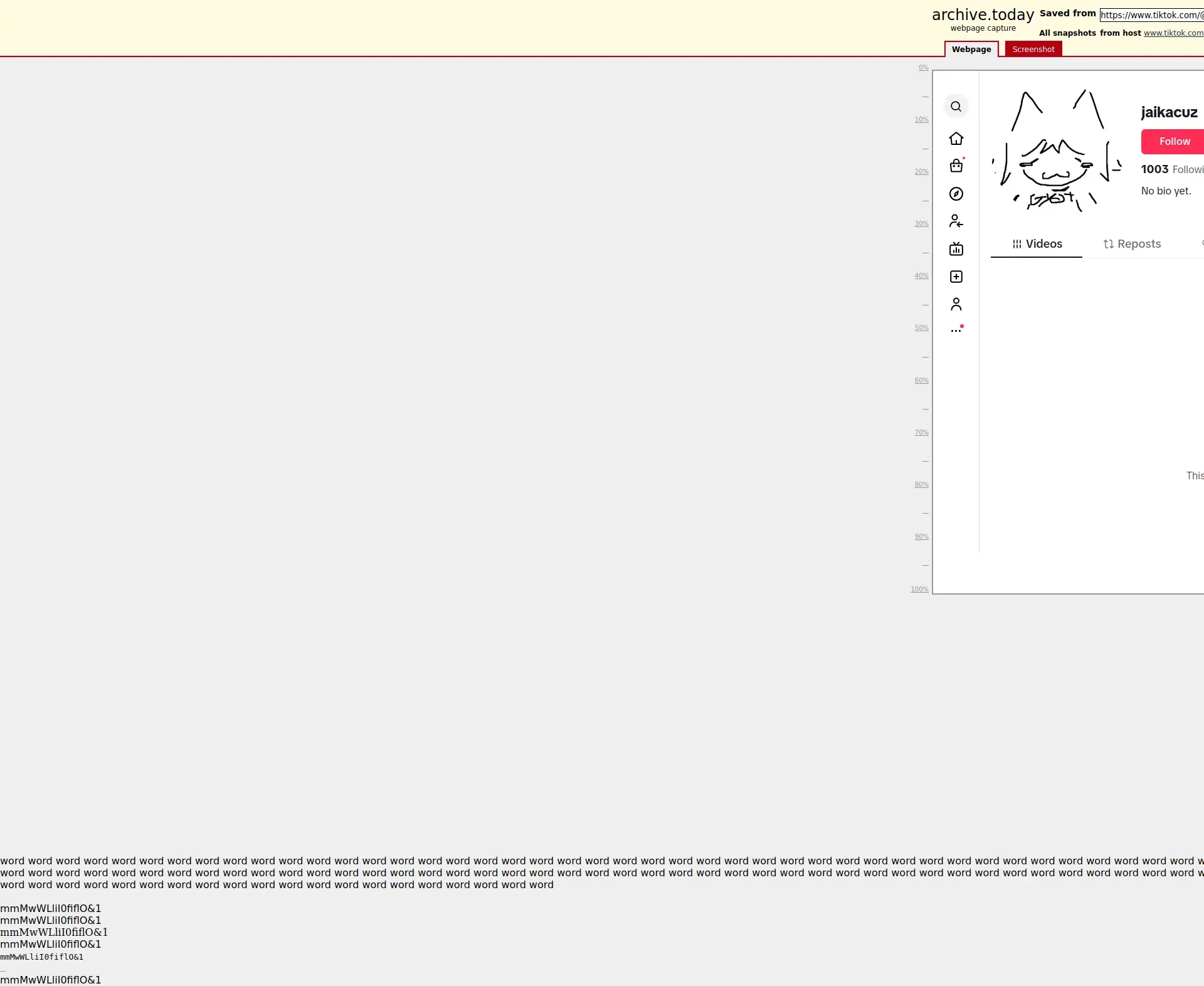Click the TikTok search magnifier icon
This screenshot has width=1204, height=986.
coord(956,107)
